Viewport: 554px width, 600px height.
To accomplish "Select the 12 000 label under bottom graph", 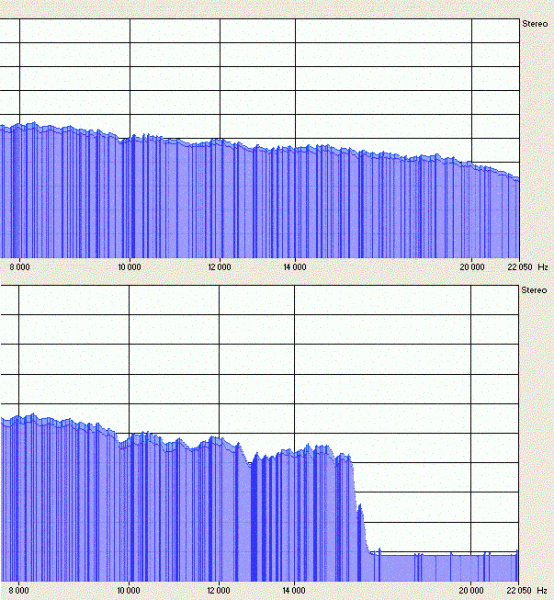I will [219, 590].
